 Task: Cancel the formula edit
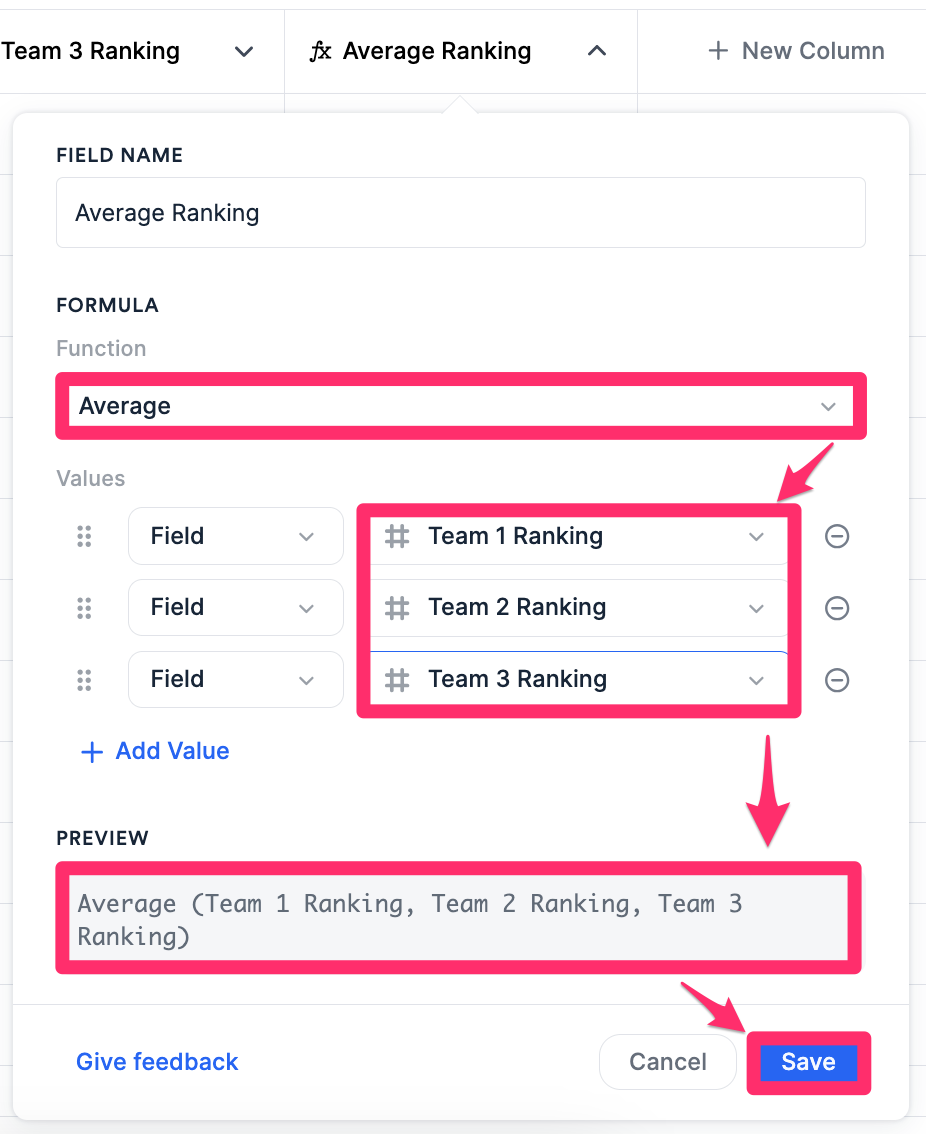click(667, 1062)
